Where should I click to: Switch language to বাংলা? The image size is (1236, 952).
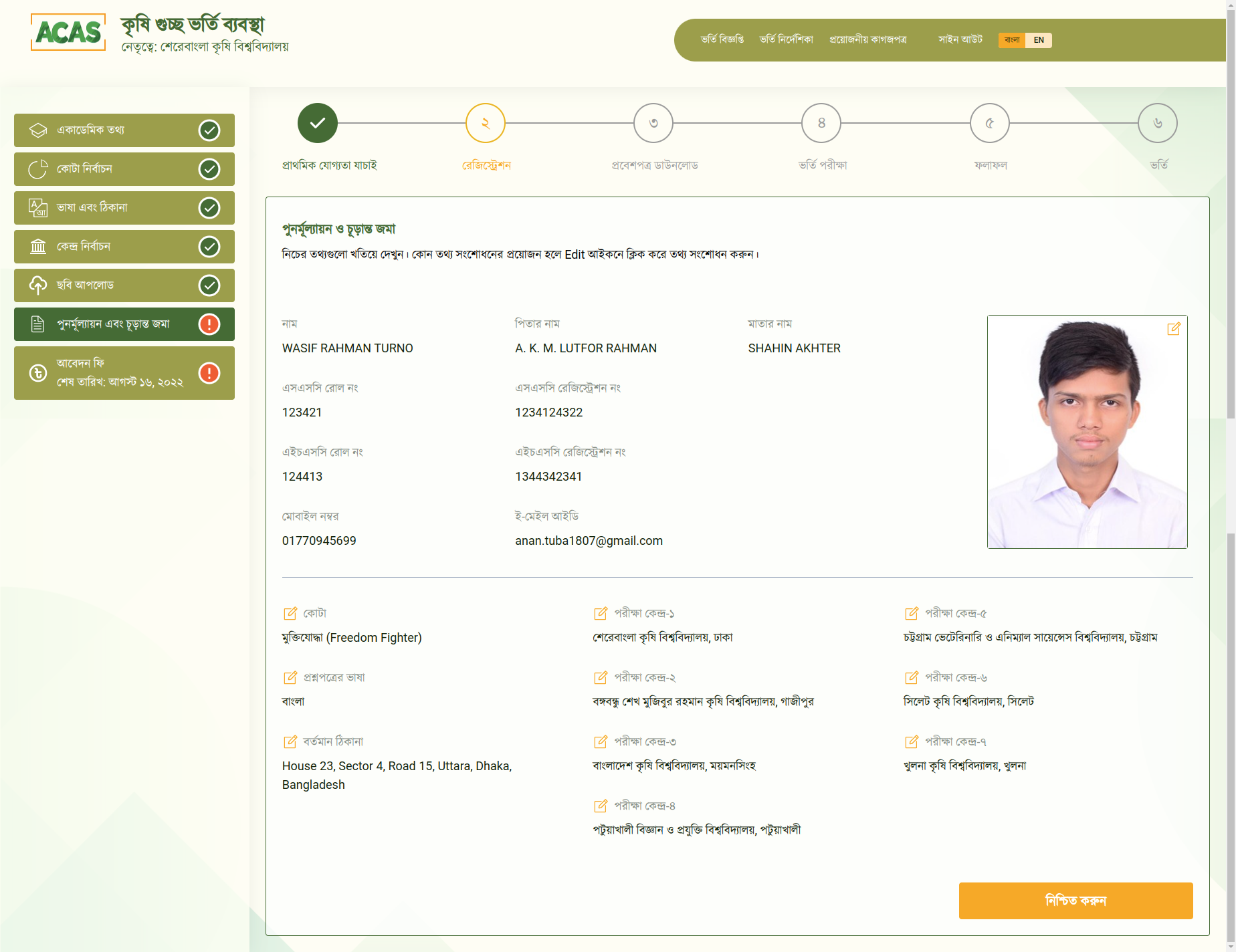click(x=1012, y=40)
